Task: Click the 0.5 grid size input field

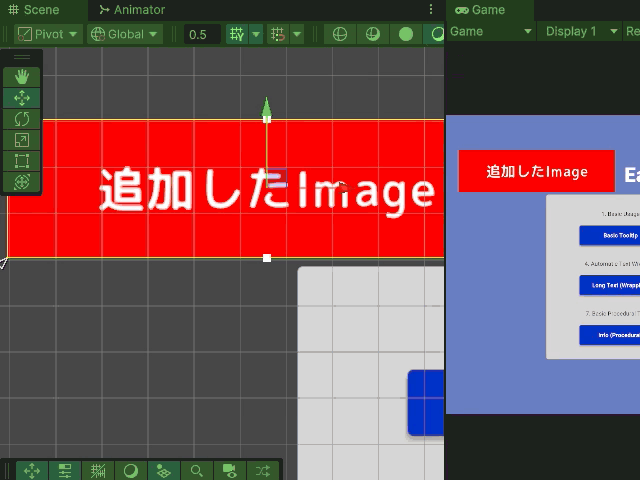Action: point(202,34)
